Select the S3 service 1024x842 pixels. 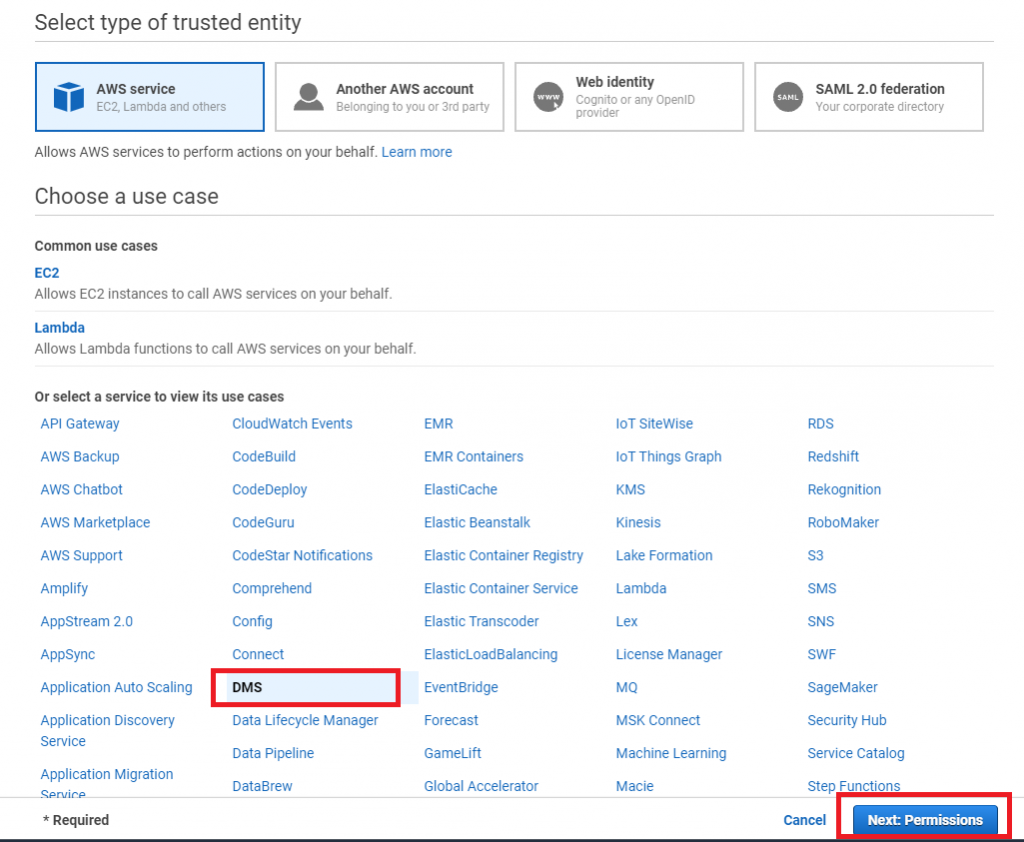pos(815,555)
